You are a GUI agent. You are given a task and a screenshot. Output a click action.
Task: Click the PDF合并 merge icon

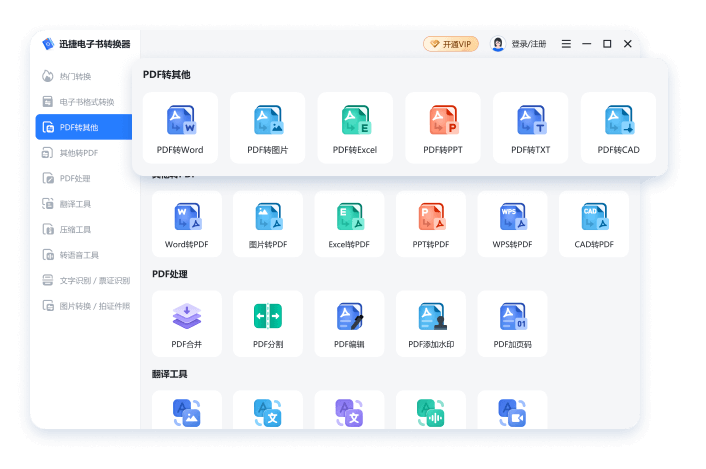pyautogui.click(x=187, y=324)
